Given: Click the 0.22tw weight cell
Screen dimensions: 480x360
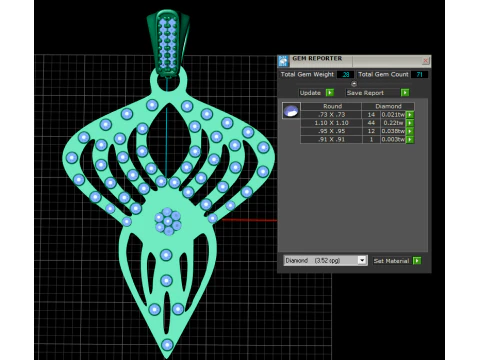Looking at the screenshot, I should (393, 123).
